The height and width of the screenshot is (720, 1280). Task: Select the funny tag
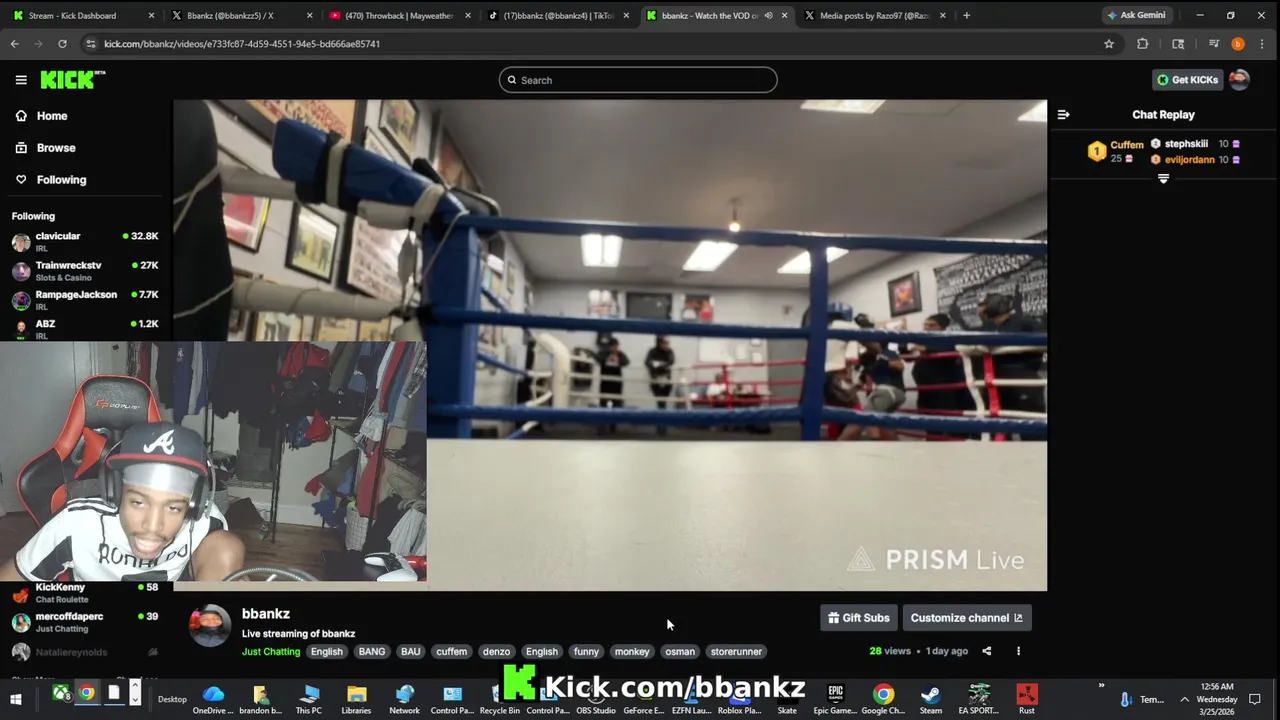point(587,652)
